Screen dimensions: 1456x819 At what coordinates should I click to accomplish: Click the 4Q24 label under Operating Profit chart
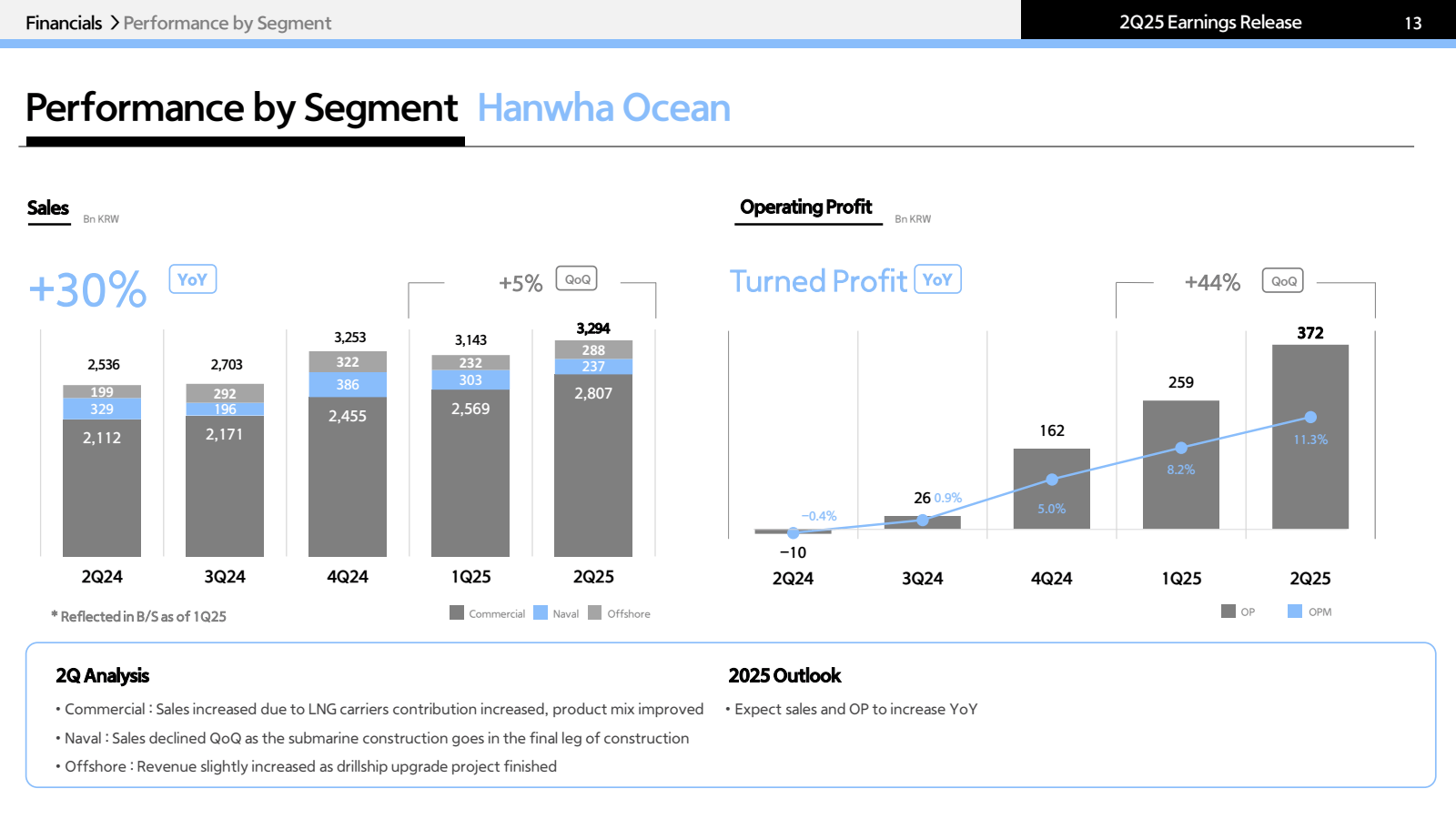click(1052, 579)
